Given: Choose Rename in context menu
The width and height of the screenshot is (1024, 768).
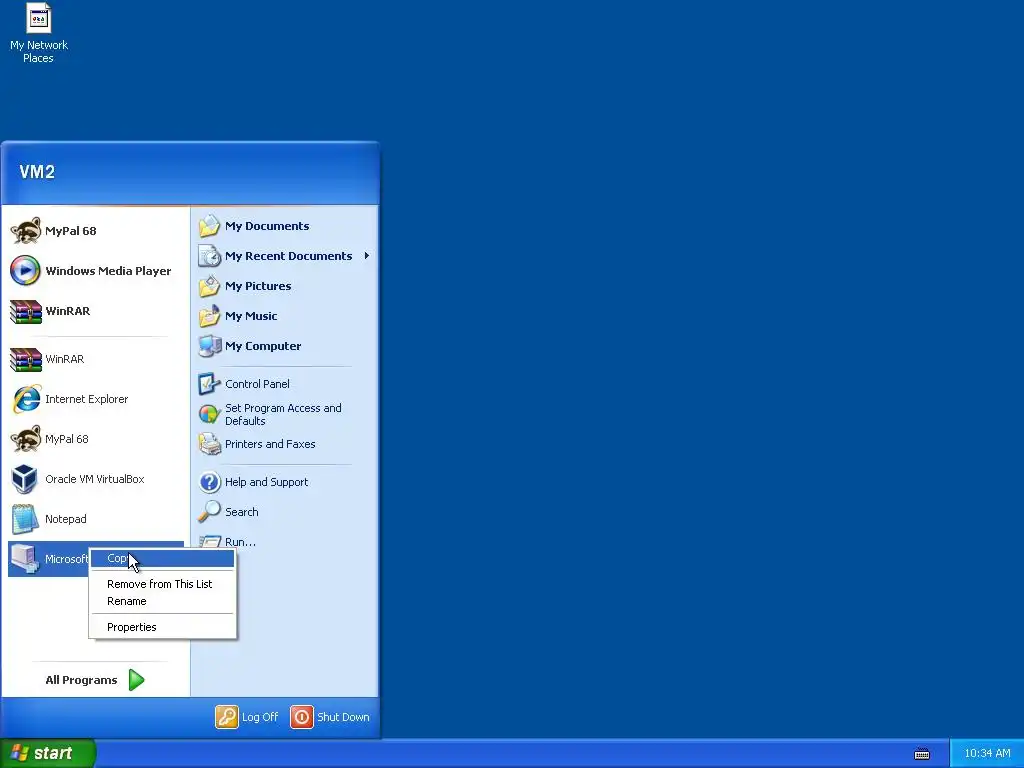Looking at the screenshot, I should click(163, 601).
